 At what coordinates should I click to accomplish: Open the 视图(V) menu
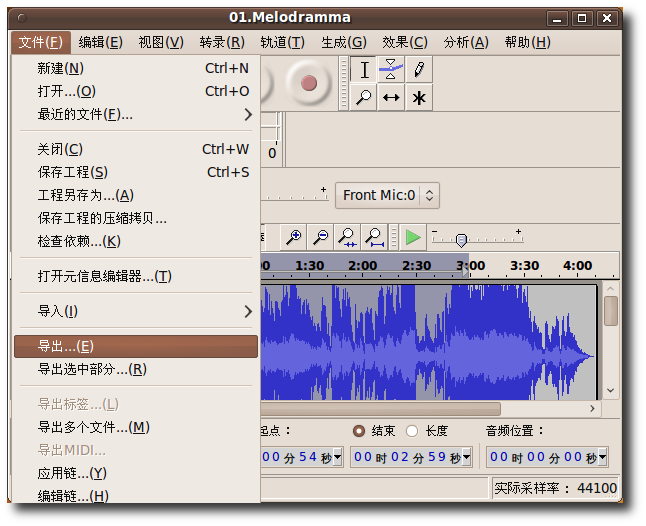161,42
